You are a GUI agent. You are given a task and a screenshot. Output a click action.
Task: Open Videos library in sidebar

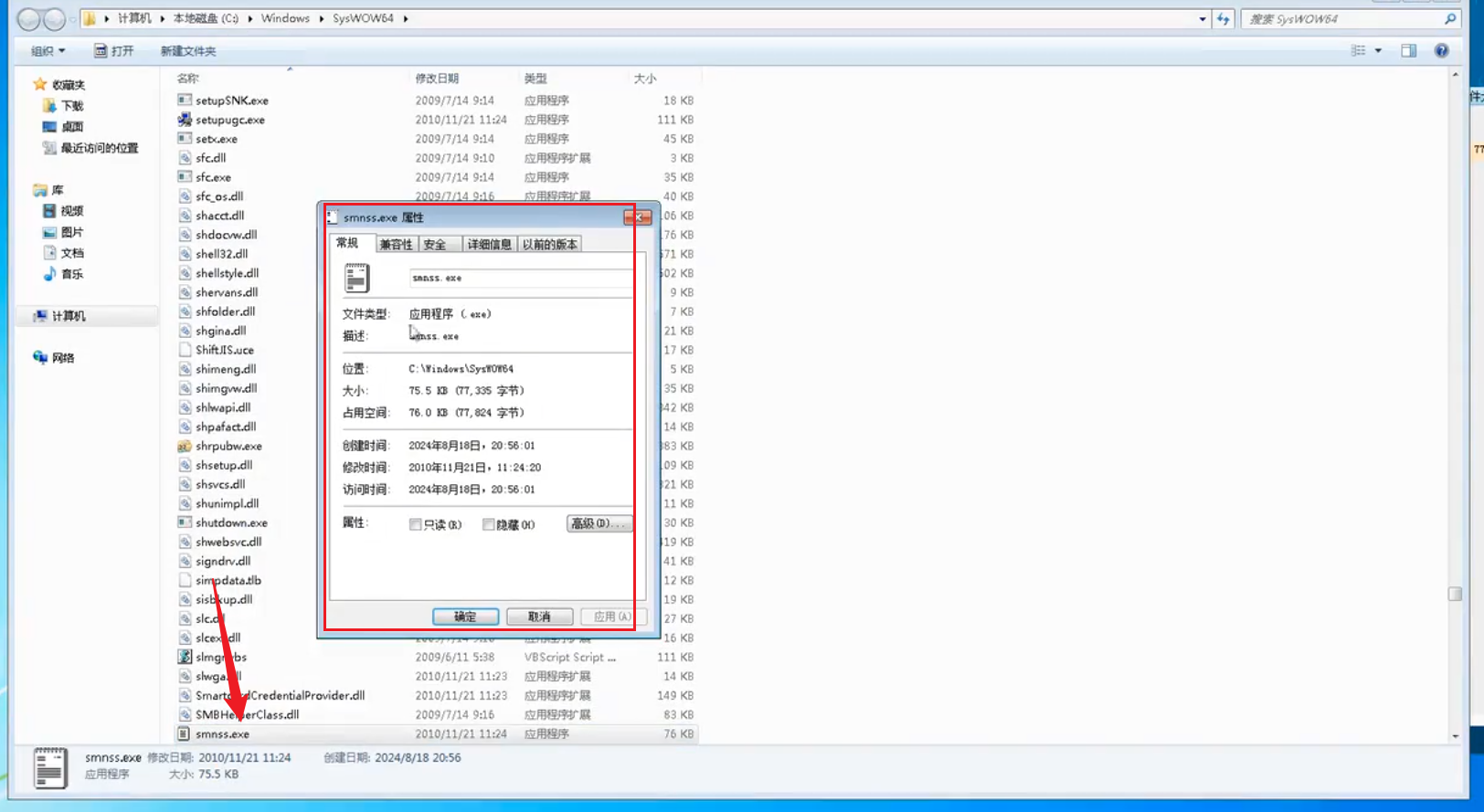[x=64, y=211]
